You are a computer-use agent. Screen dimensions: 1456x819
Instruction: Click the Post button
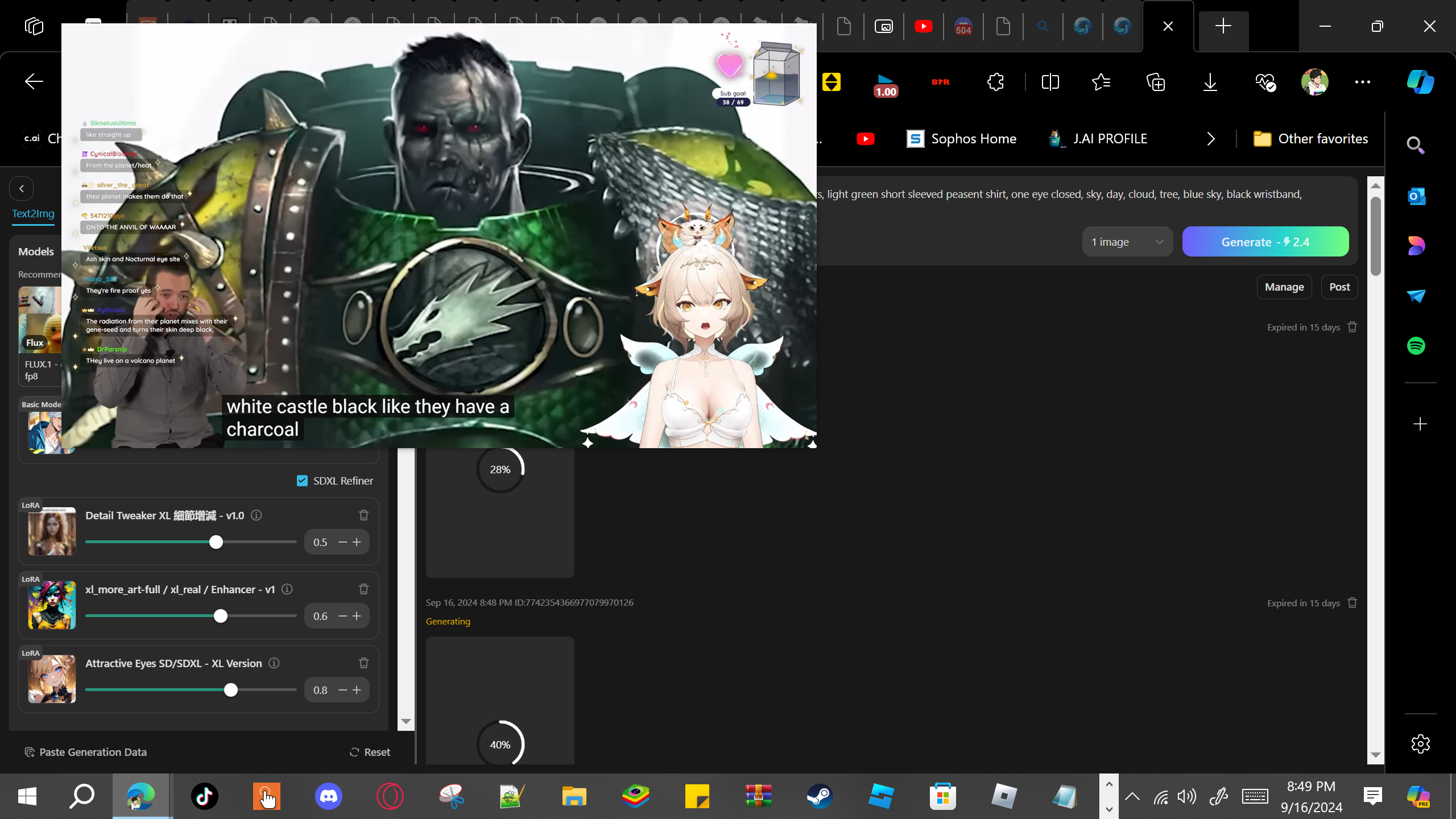[1339, 287]
